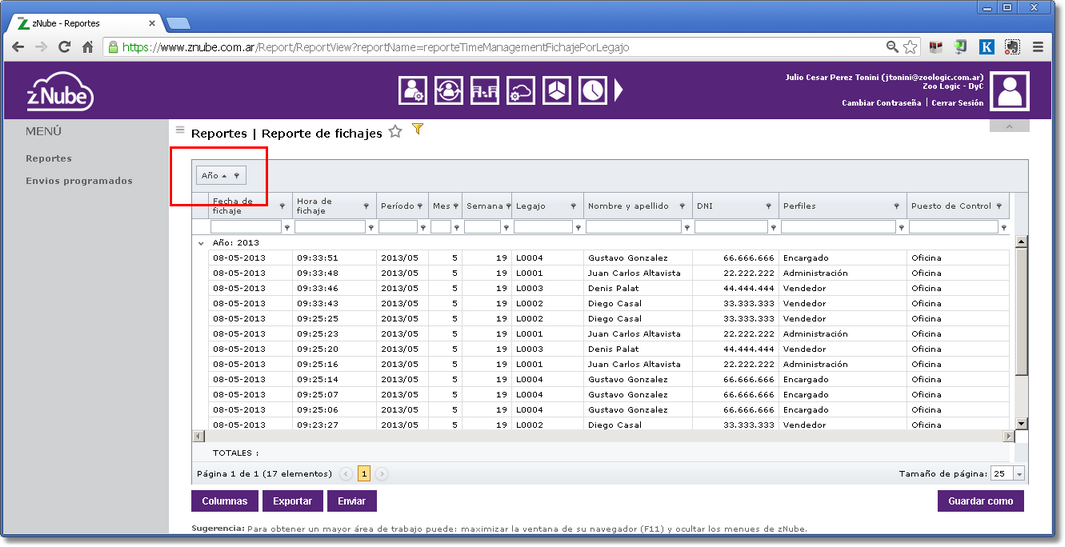Open Reportes in the left menu
The height and width of the screenshot is (547, 1065).
click(x=49, y=158)
